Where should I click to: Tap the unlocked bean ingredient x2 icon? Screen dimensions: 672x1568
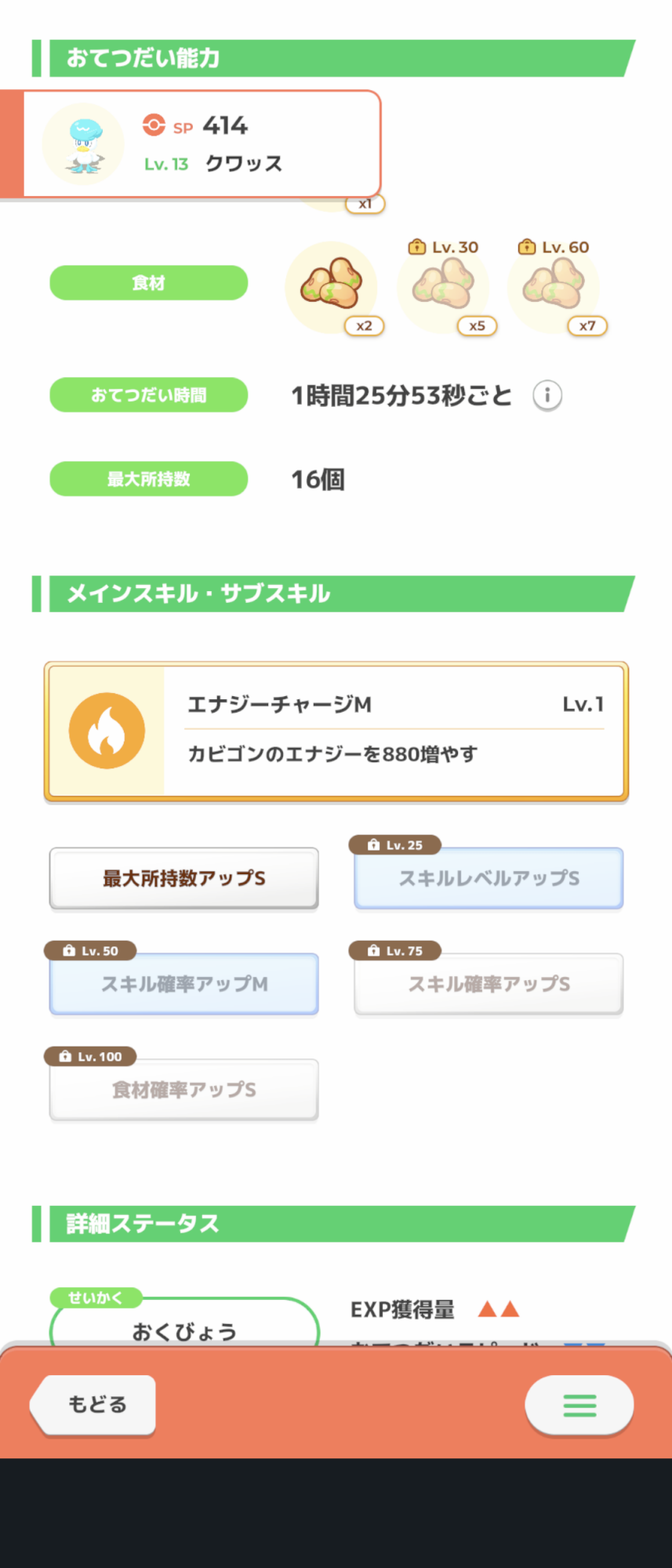point(331,287)
